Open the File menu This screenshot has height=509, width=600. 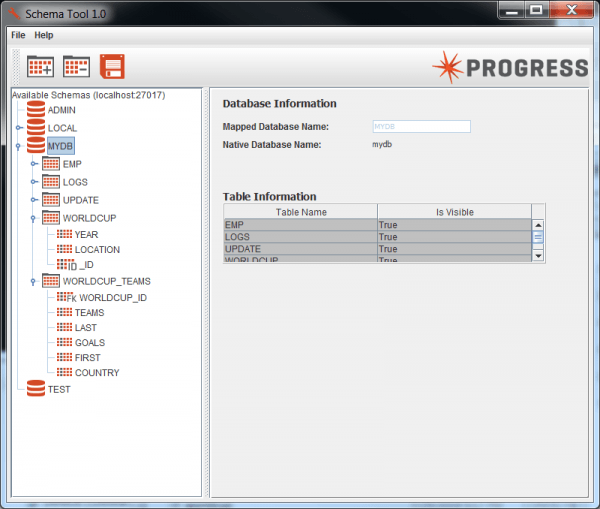(x=18, y=35)
